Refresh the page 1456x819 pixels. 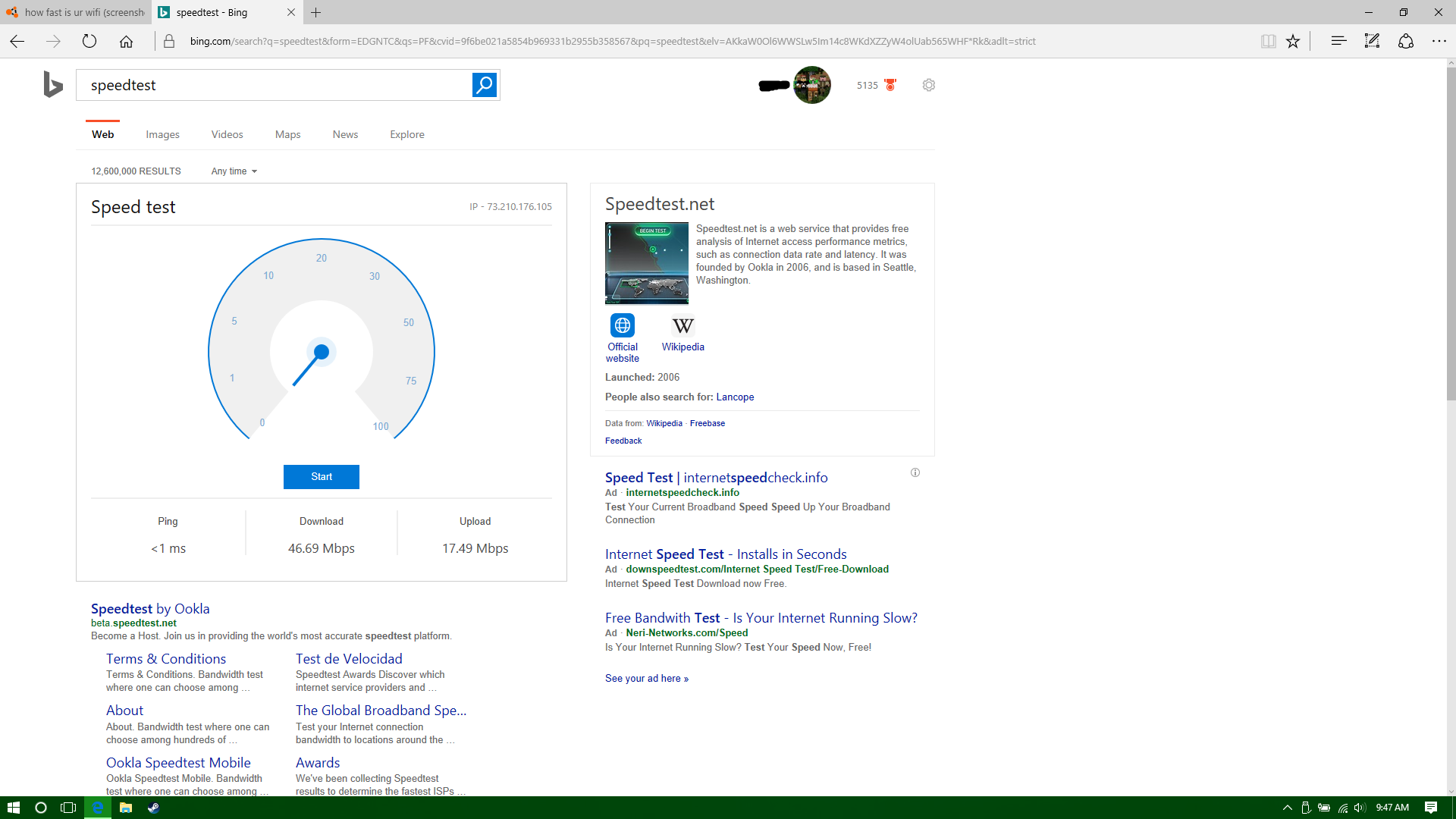pos(89,41)
